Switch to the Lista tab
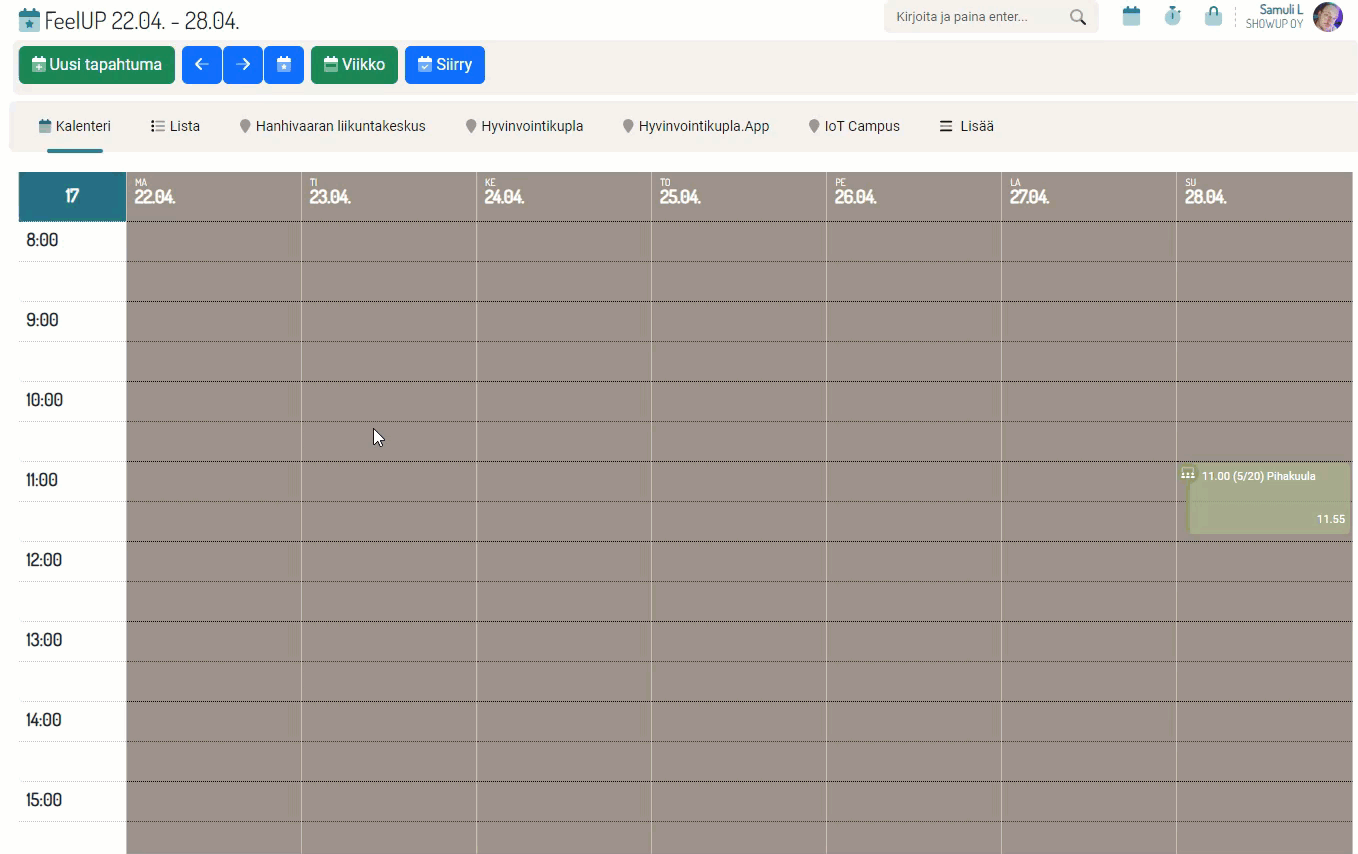This screenshot has width=1358, height=854. [x=175, y=126]
